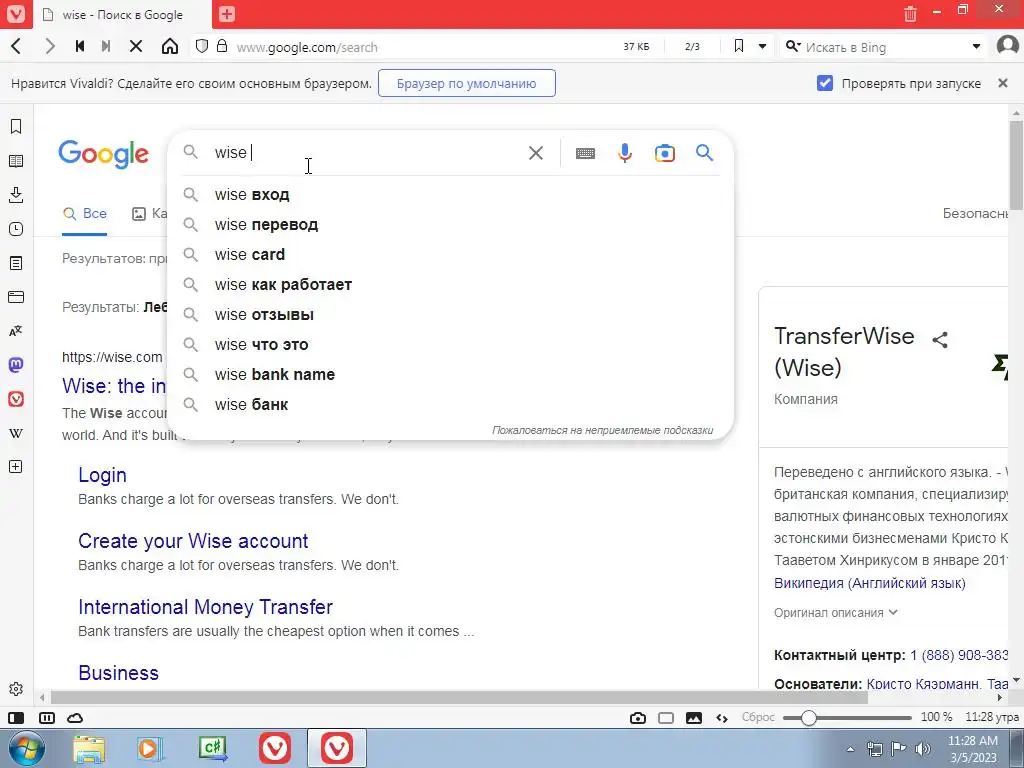Open Google virtual keyboard input tool
1024x768 pixels.
(x=585, y=153)
